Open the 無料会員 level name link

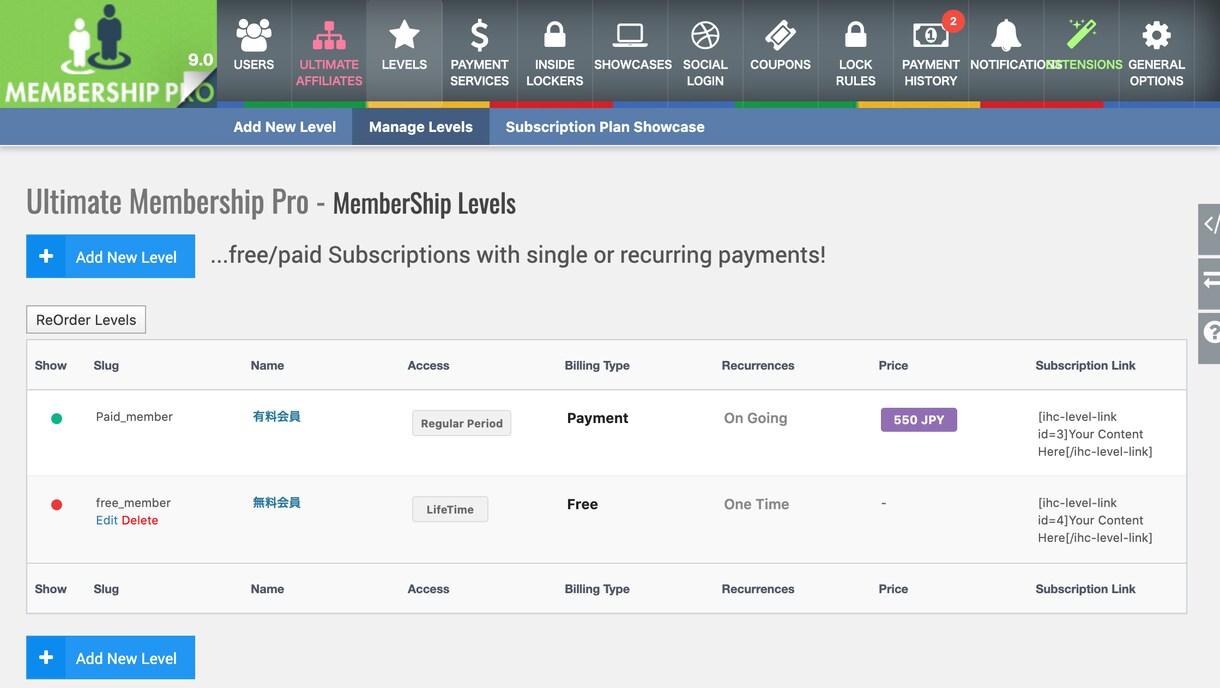277,503
